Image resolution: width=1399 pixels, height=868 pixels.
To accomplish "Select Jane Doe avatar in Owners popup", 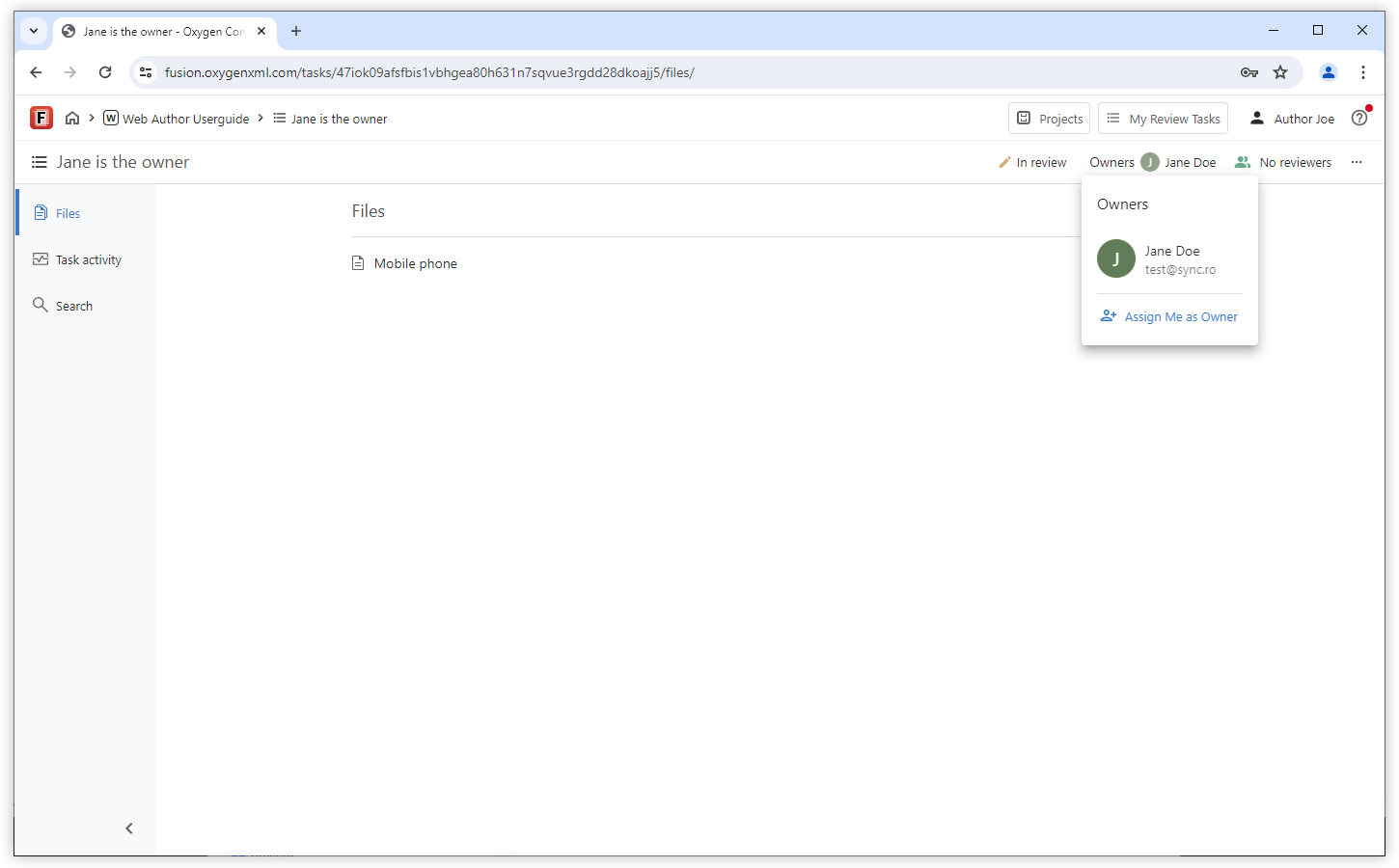I will 1116,258.
